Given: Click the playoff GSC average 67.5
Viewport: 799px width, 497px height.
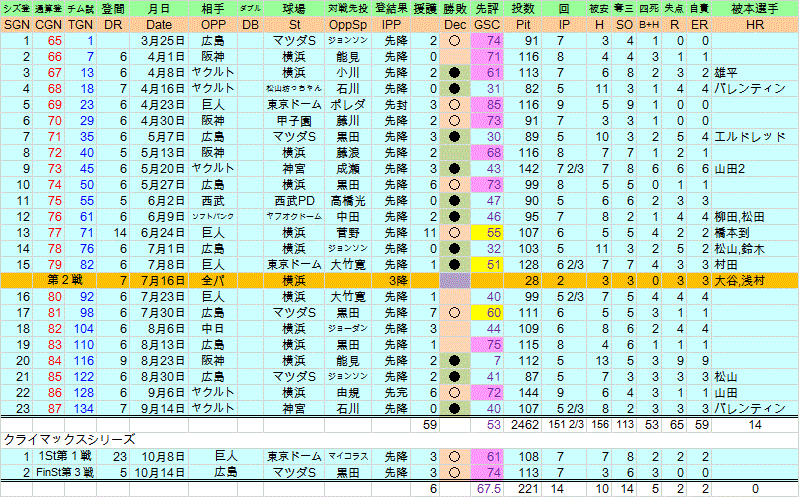Looking at the screenshot, I should (489, 489).
